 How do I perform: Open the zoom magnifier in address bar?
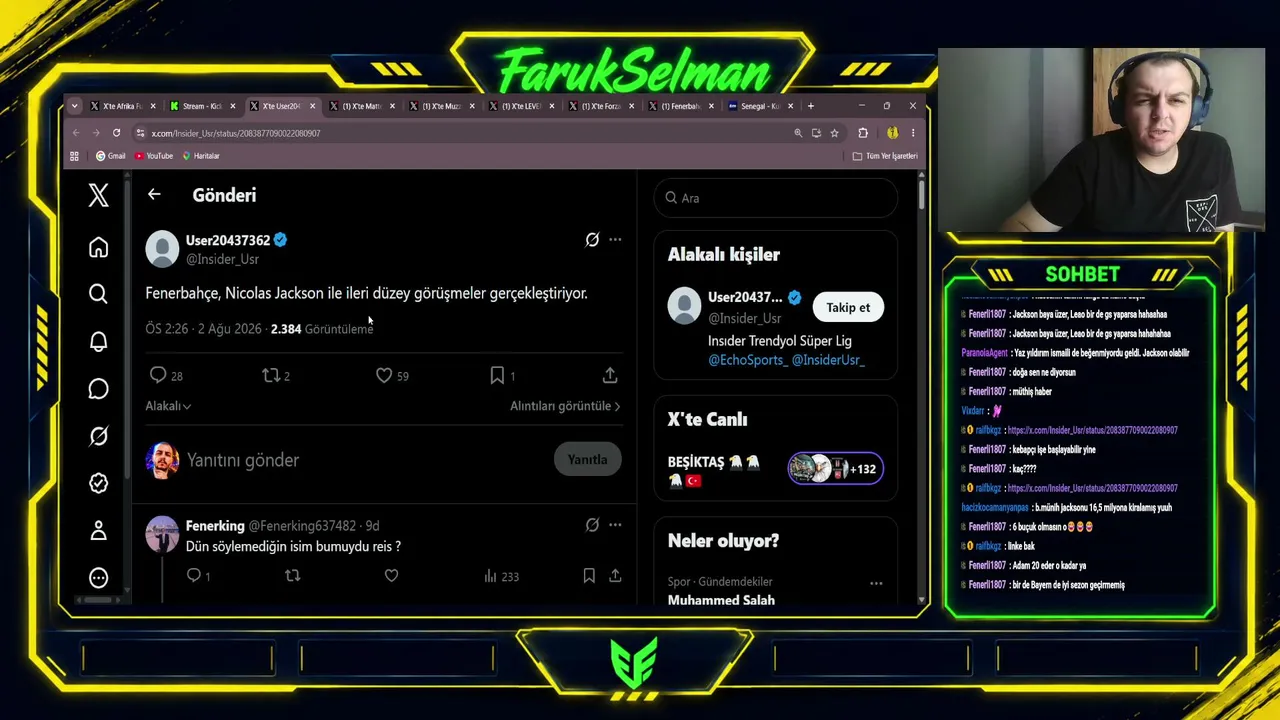(x=798, y=133)
